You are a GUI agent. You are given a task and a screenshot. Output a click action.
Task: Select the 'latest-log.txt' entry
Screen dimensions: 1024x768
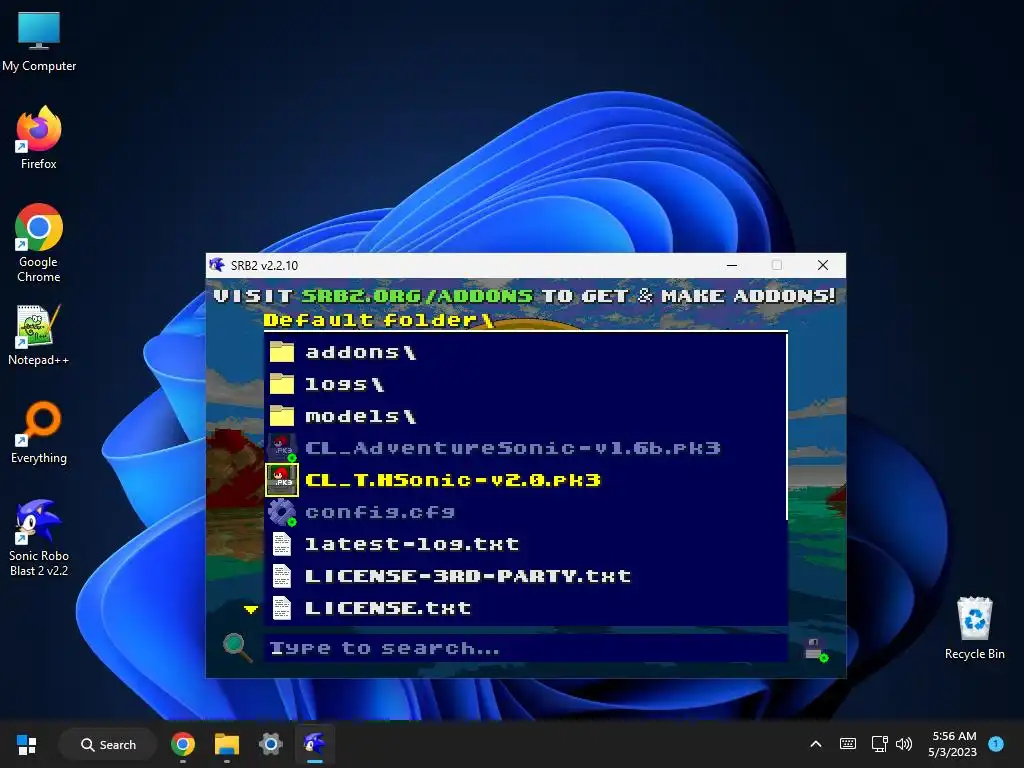pos(412,544)
